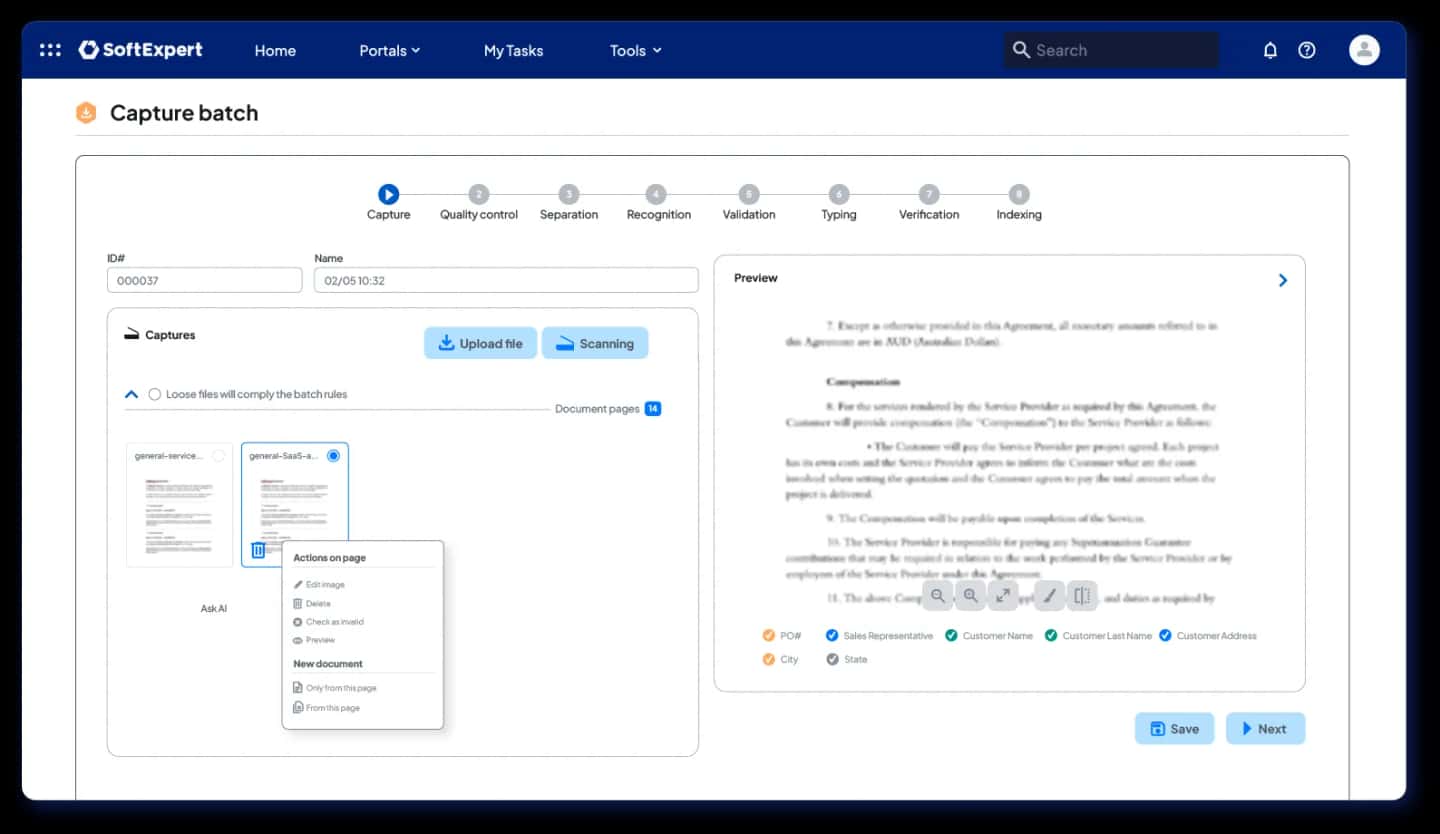Open the help question mark icon

[x=1307, y=50]
